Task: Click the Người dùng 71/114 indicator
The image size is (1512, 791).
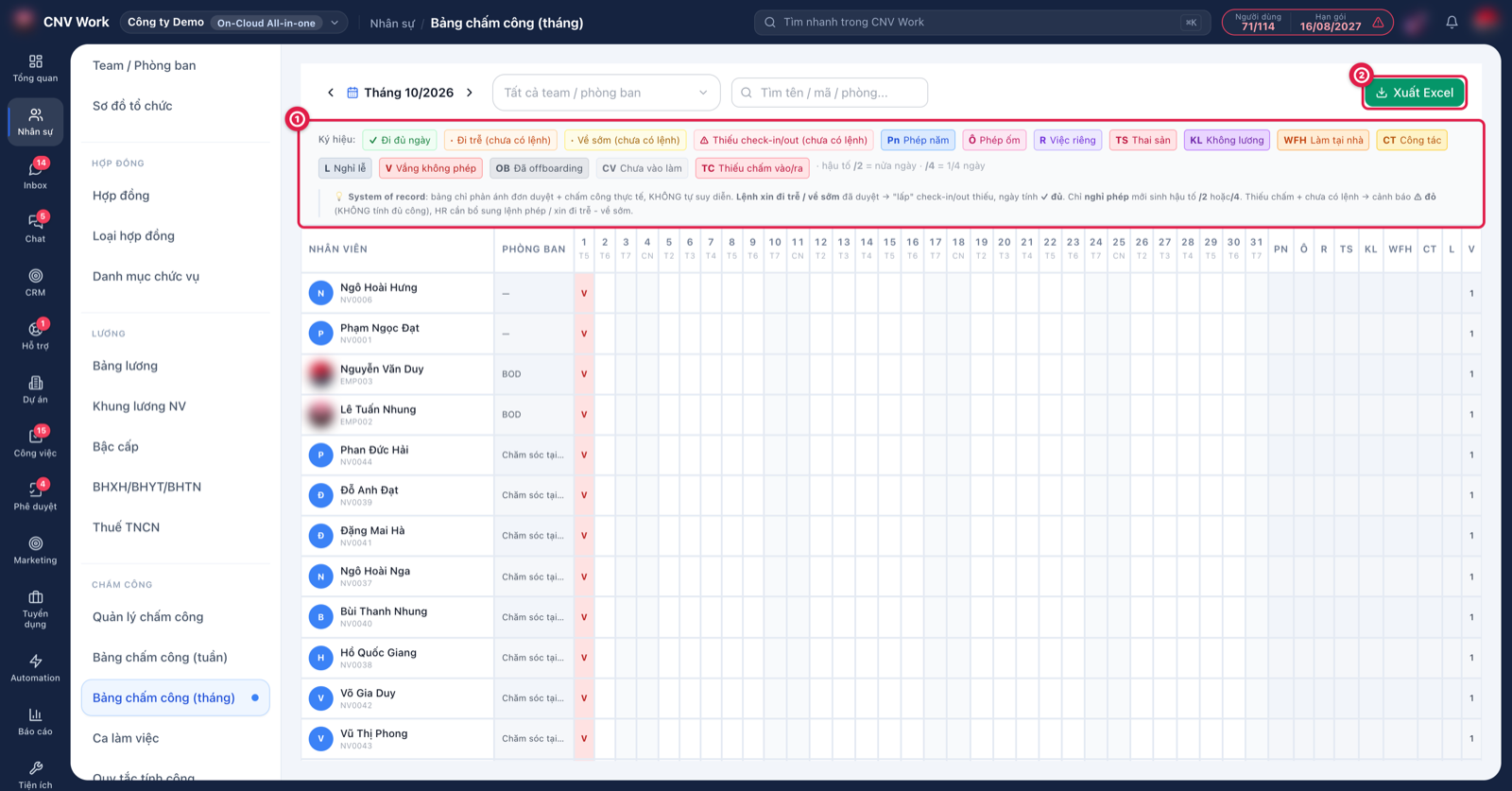Action: (x=1258, y=23)
